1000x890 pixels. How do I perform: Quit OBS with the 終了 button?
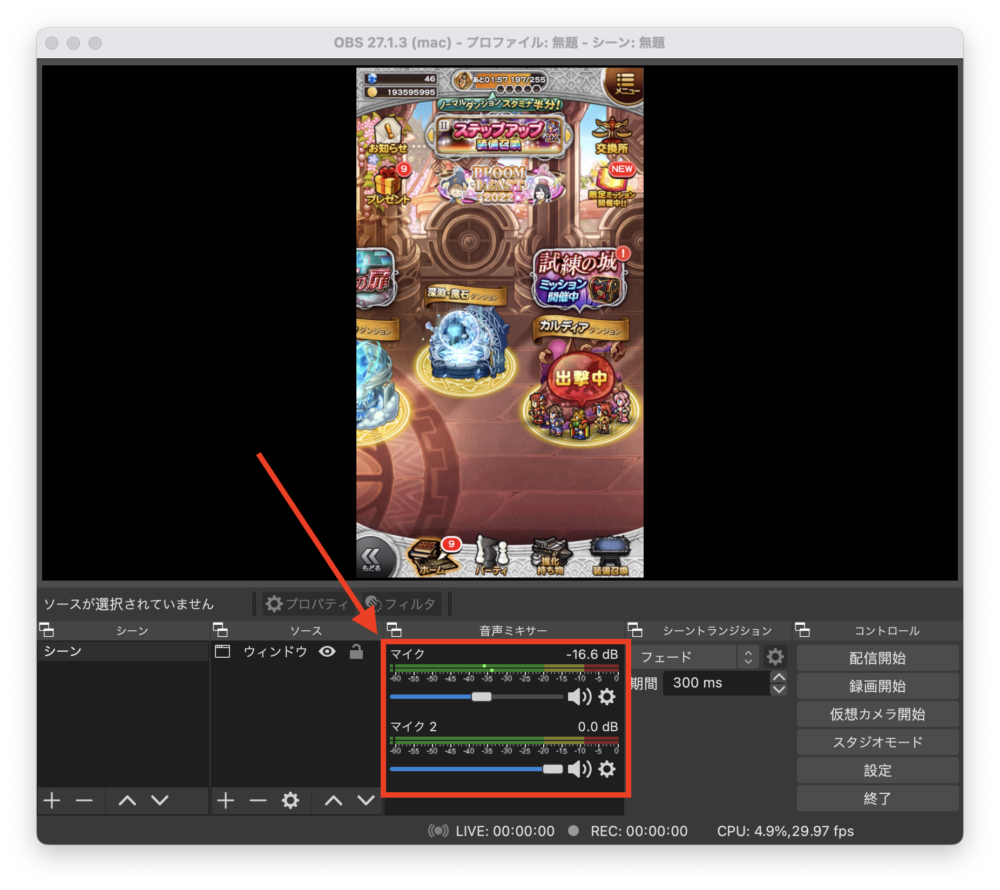click(878, 798)
